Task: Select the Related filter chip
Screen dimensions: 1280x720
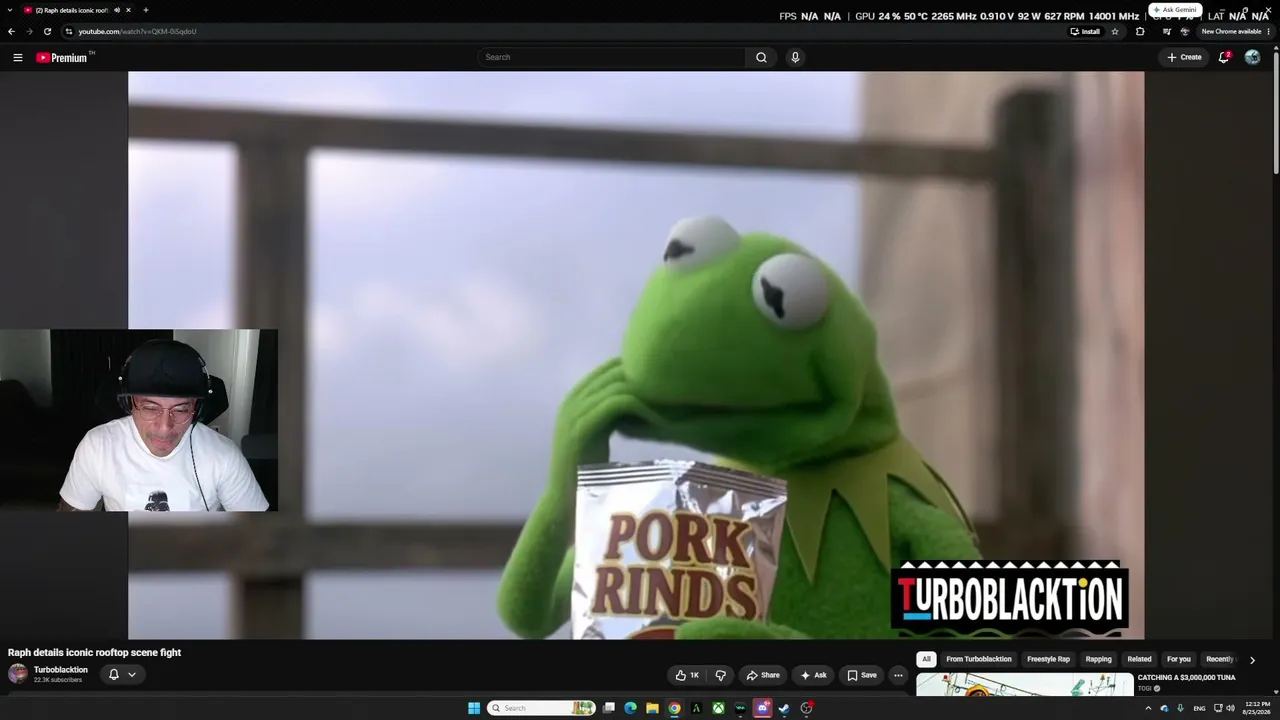Action: [1139, 660]
